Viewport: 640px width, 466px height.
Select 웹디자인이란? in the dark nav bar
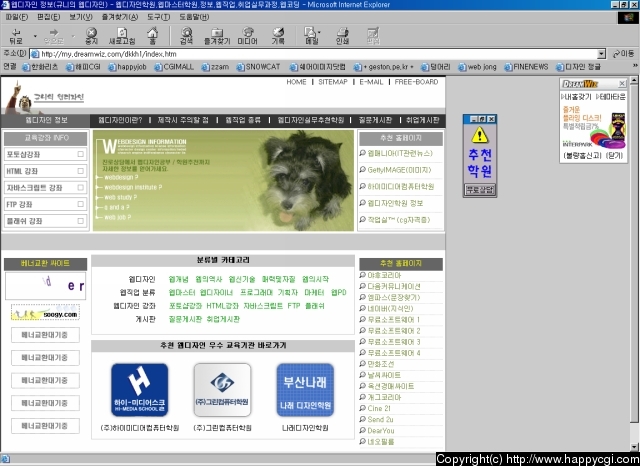[x=120, y=120]
